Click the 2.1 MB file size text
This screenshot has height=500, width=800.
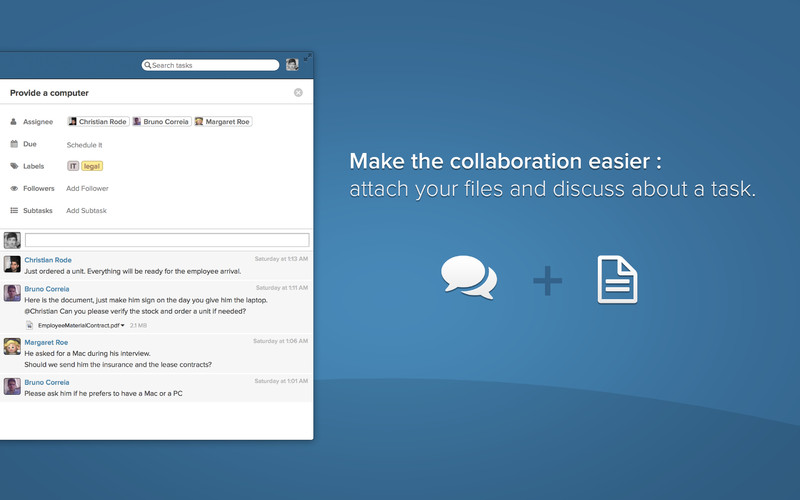pyautogui.click(x=138, y=325)
